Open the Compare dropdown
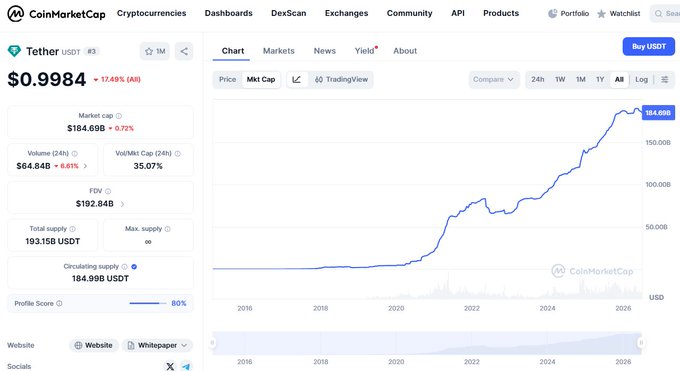Screen dimensions: 680x371 pos(494,79)
